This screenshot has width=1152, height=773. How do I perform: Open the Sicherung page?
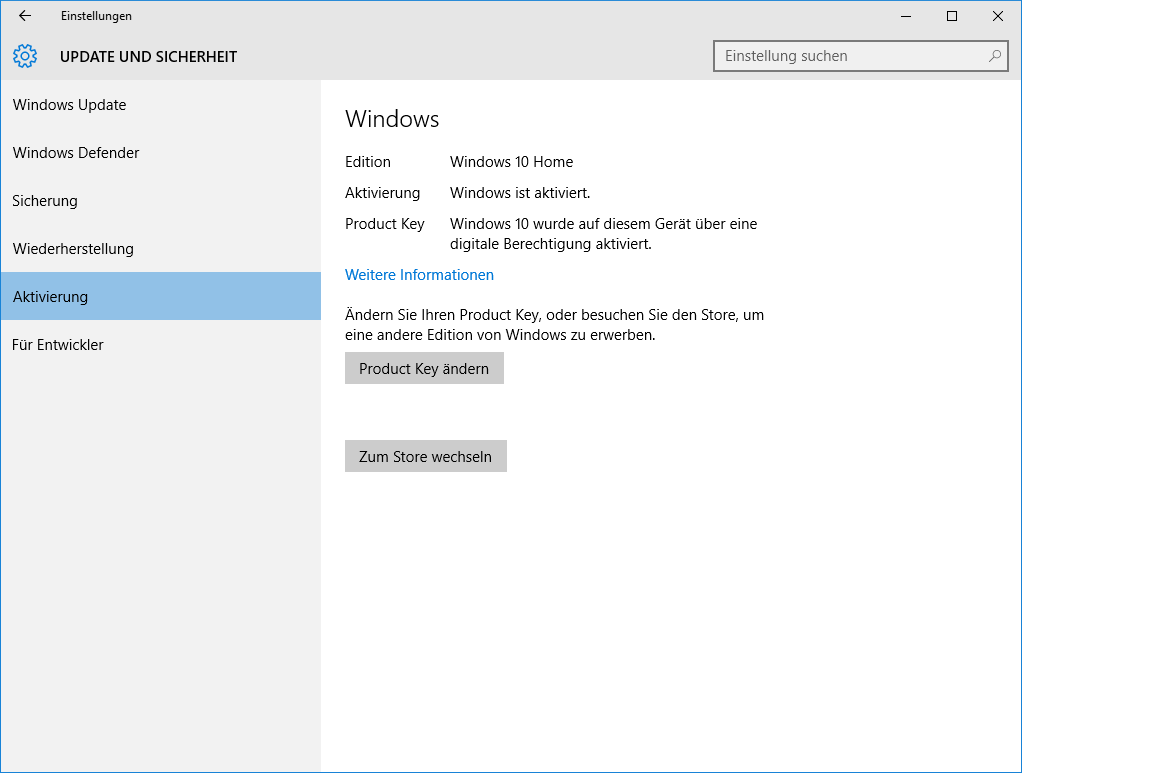[161, 201]
